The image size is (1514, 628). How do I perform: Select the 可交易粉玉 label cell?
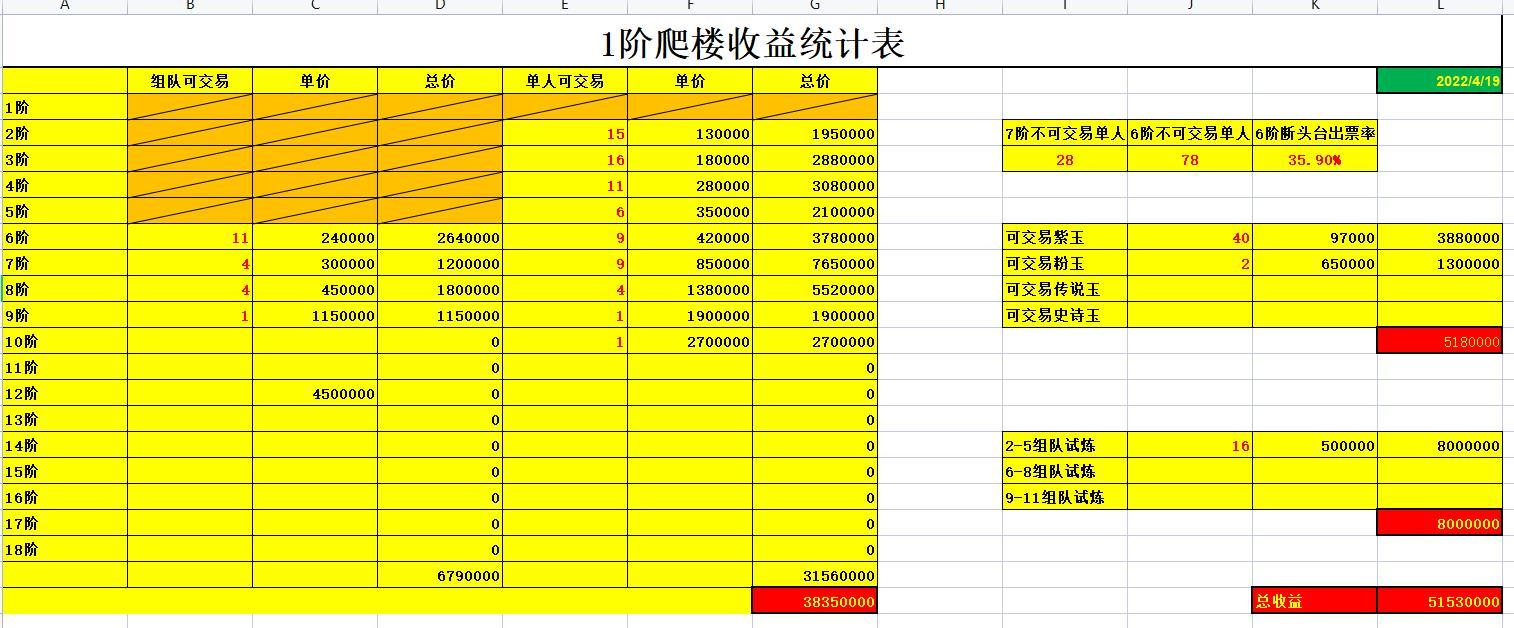tap(1065, 263)
